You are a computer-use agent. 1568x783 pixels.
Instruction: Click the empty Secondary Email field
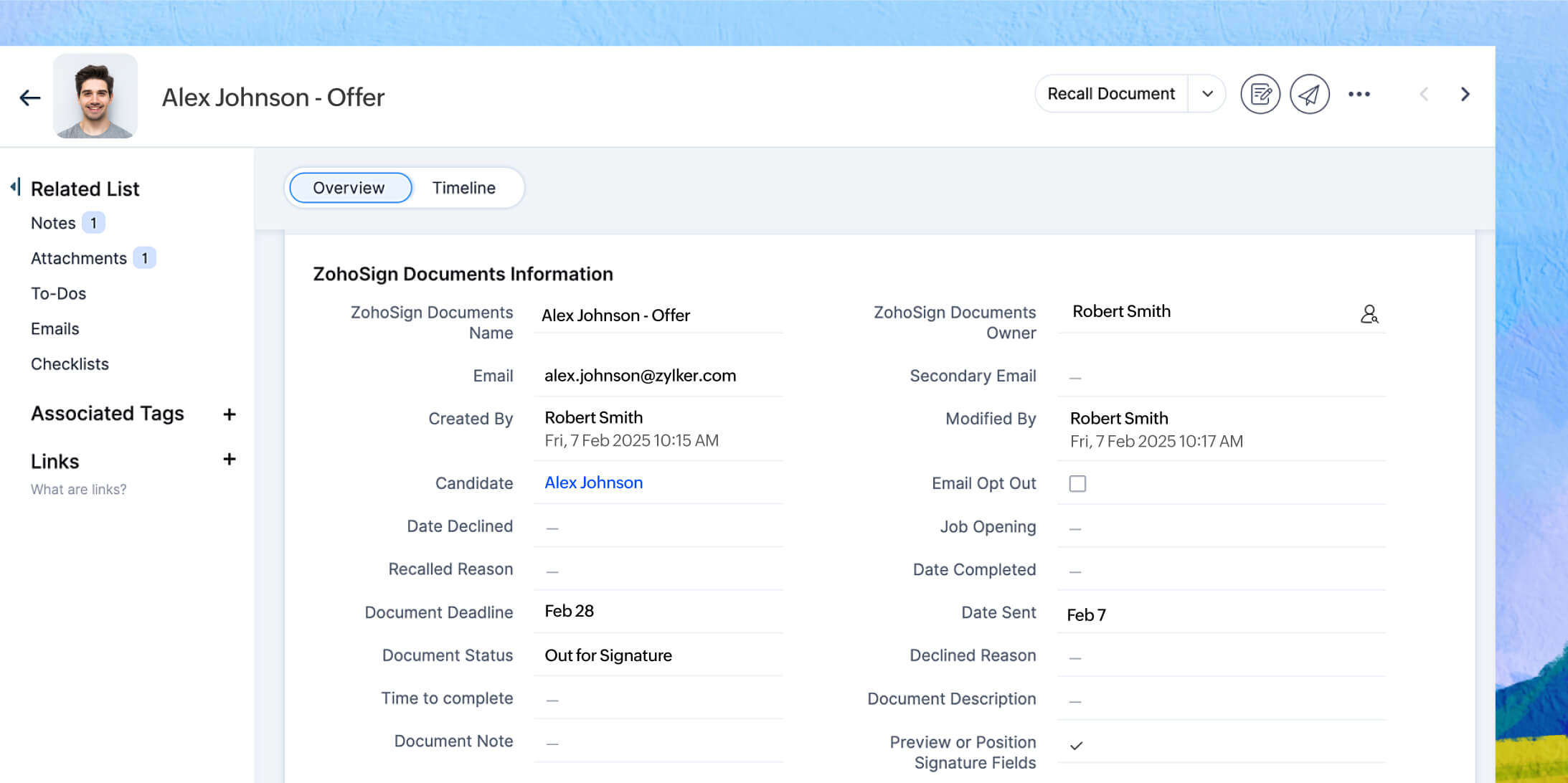point(1221,376)
